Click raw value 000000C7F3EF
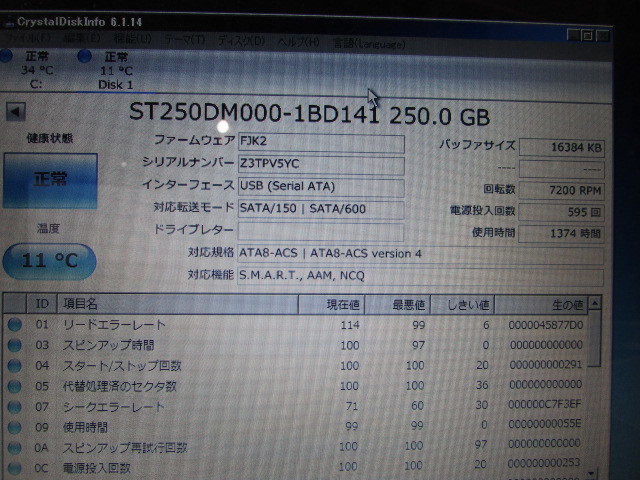This screenshot has height=480, width=640. [544, 404]
